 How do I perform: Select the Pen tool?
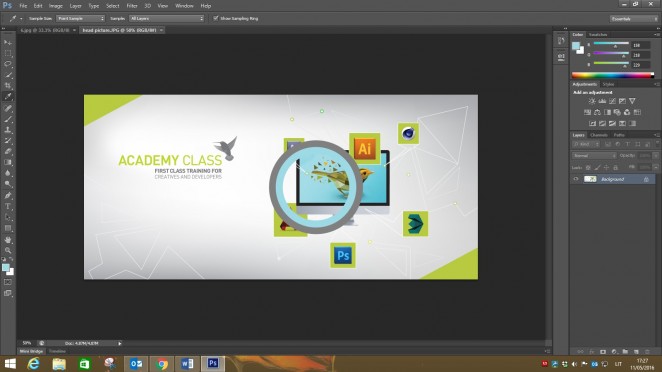(x=8, y=196)
